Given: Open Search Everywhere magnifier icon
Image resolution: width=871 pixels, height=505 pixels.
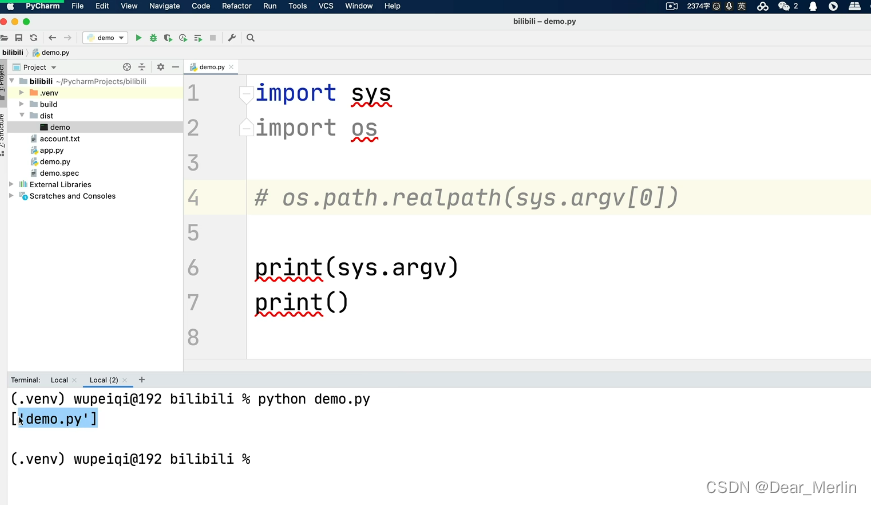Looking at the screenshot, I should coord(251,38).
